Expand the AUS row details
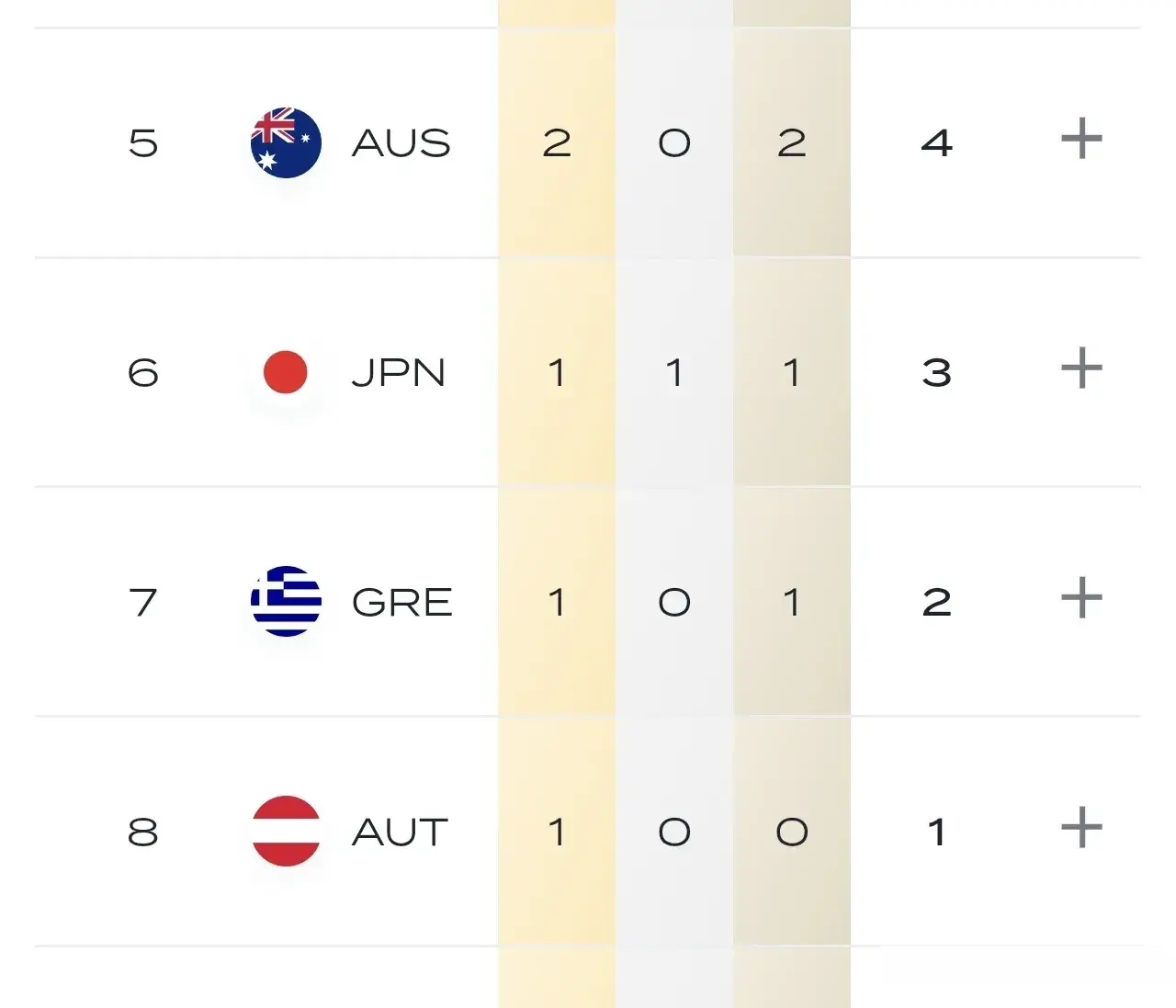The image size is (1176, 1008). click(1081, 139)
